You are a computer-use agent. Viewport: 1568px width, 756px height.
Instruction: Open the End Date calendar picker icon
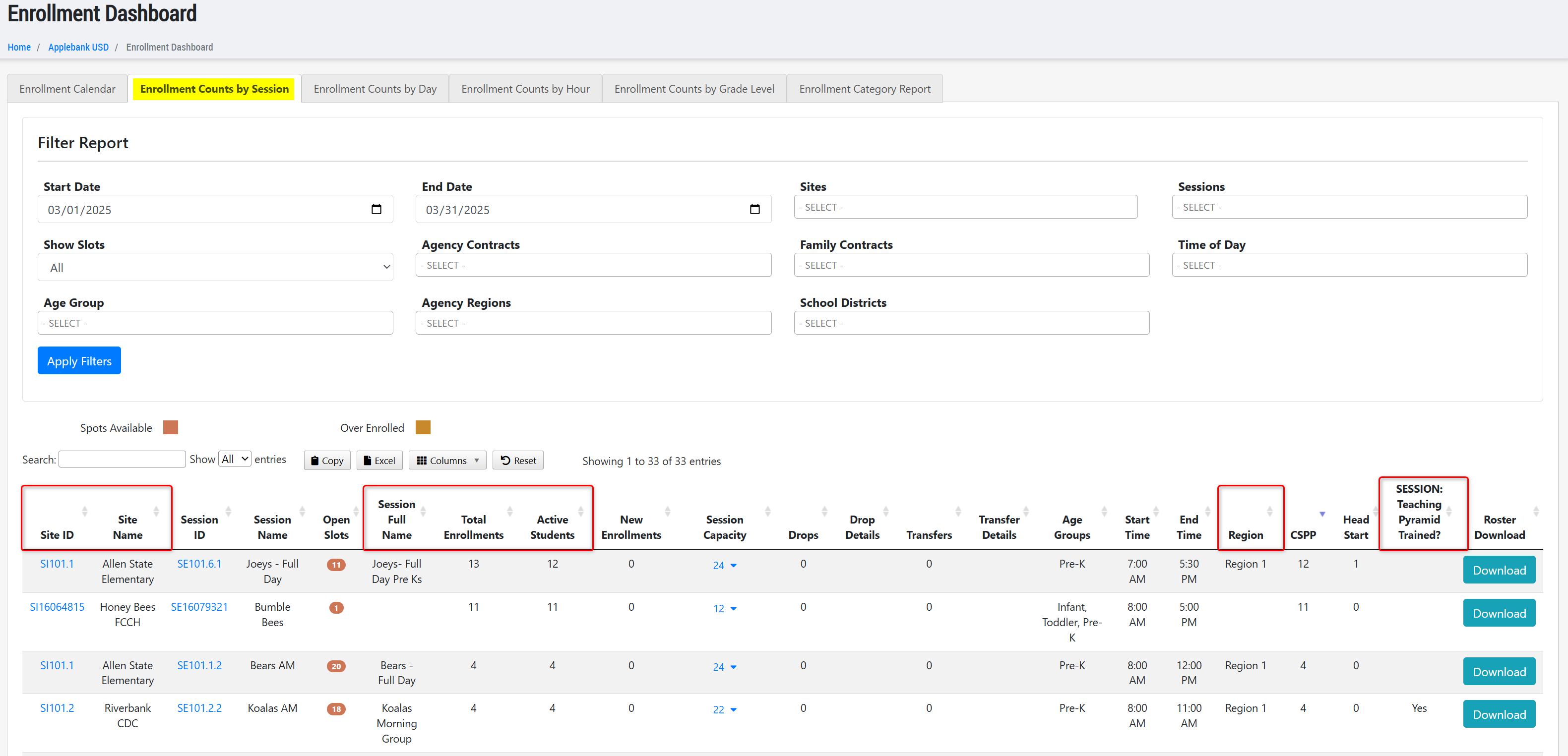[x=754, y=209]
